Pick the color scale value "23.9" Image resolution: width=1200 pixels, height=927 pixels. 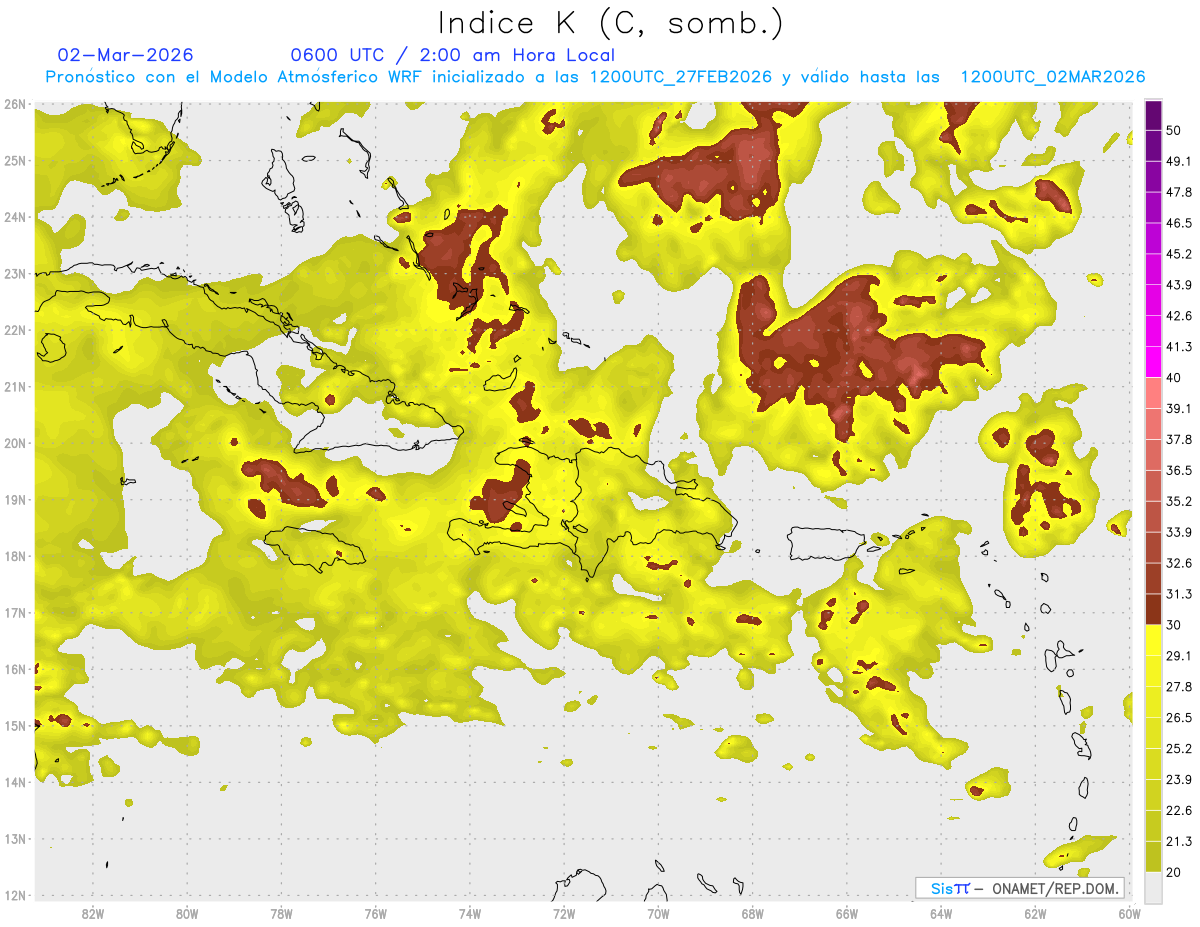pyautogui.click(x=1179, y=780)
